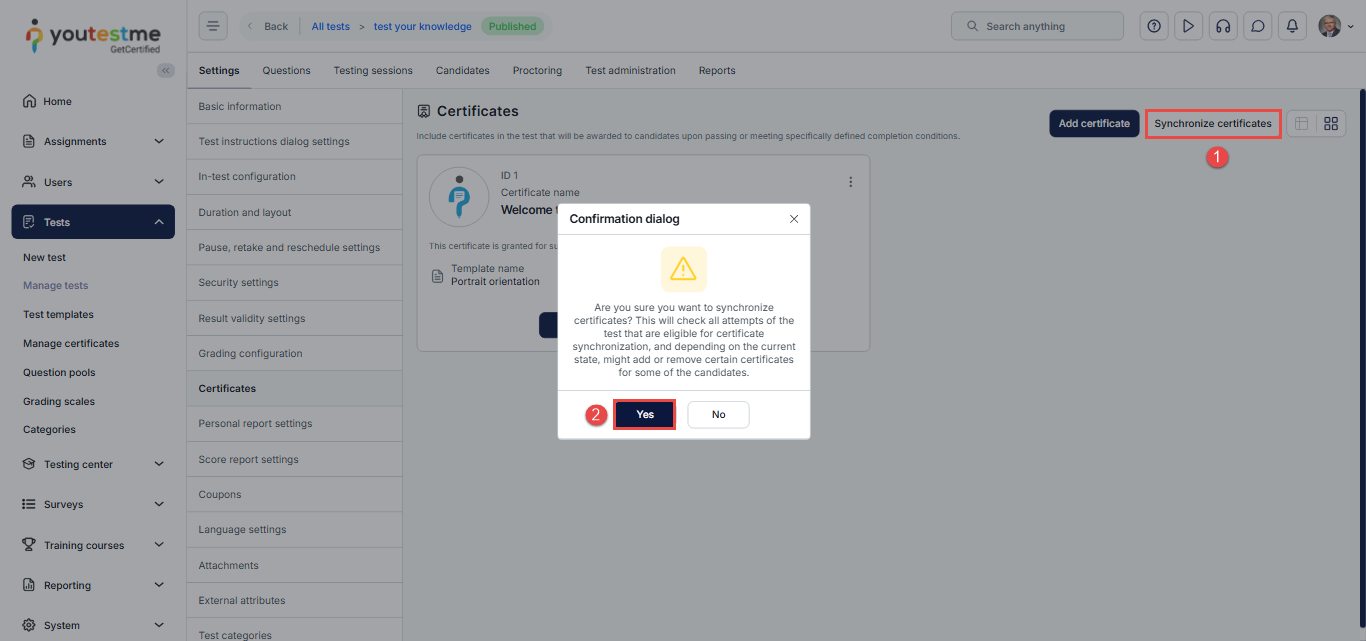
Task: Expand the Training courses chevron
Action: point(159,545)
